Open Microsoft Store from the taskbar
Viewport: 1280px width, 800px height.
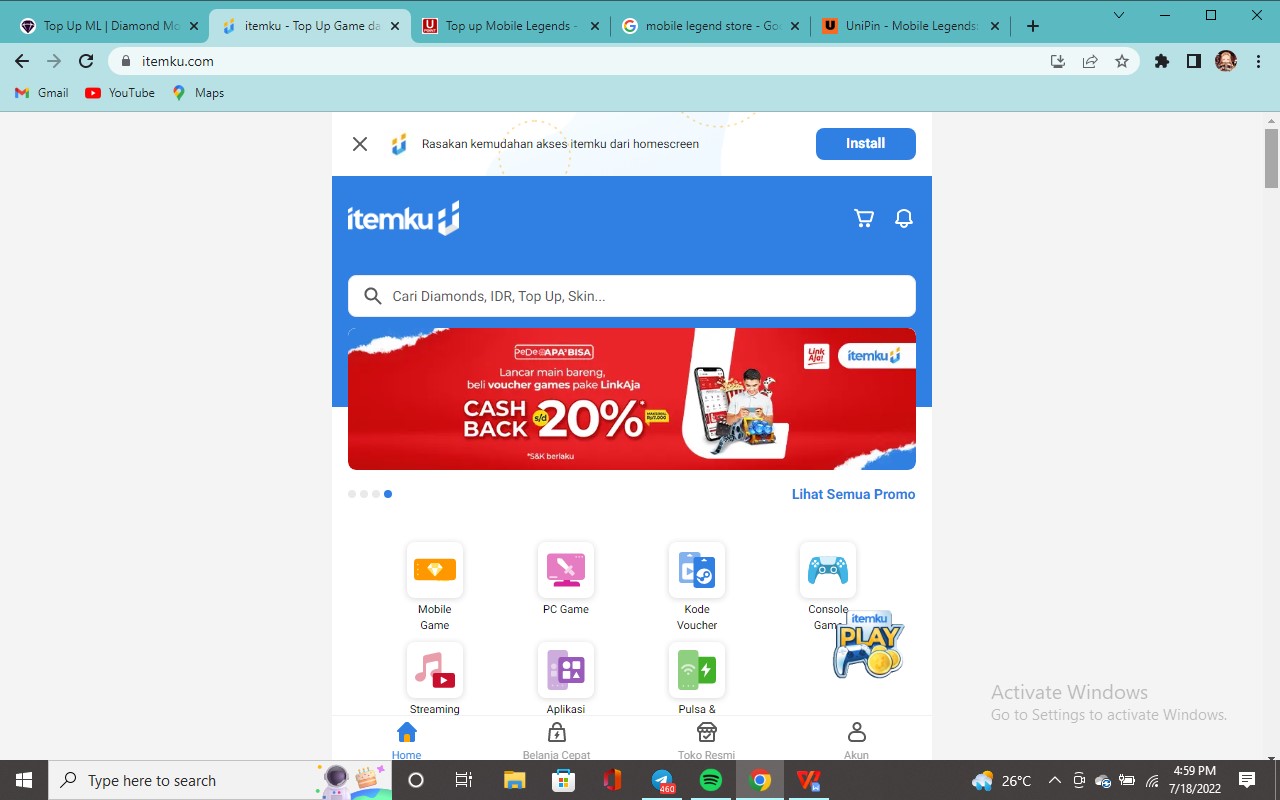pyautogui.click(x=563, y=780)
